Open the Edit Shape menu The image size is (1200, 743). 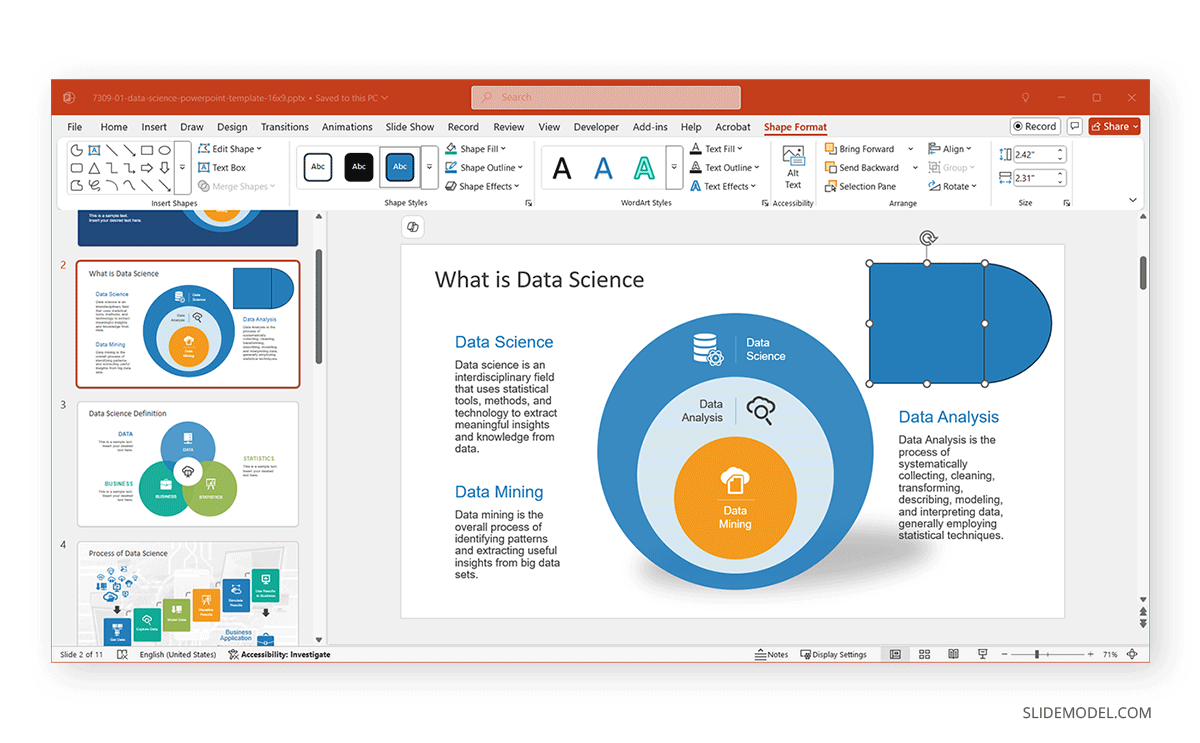click(232, 148)
